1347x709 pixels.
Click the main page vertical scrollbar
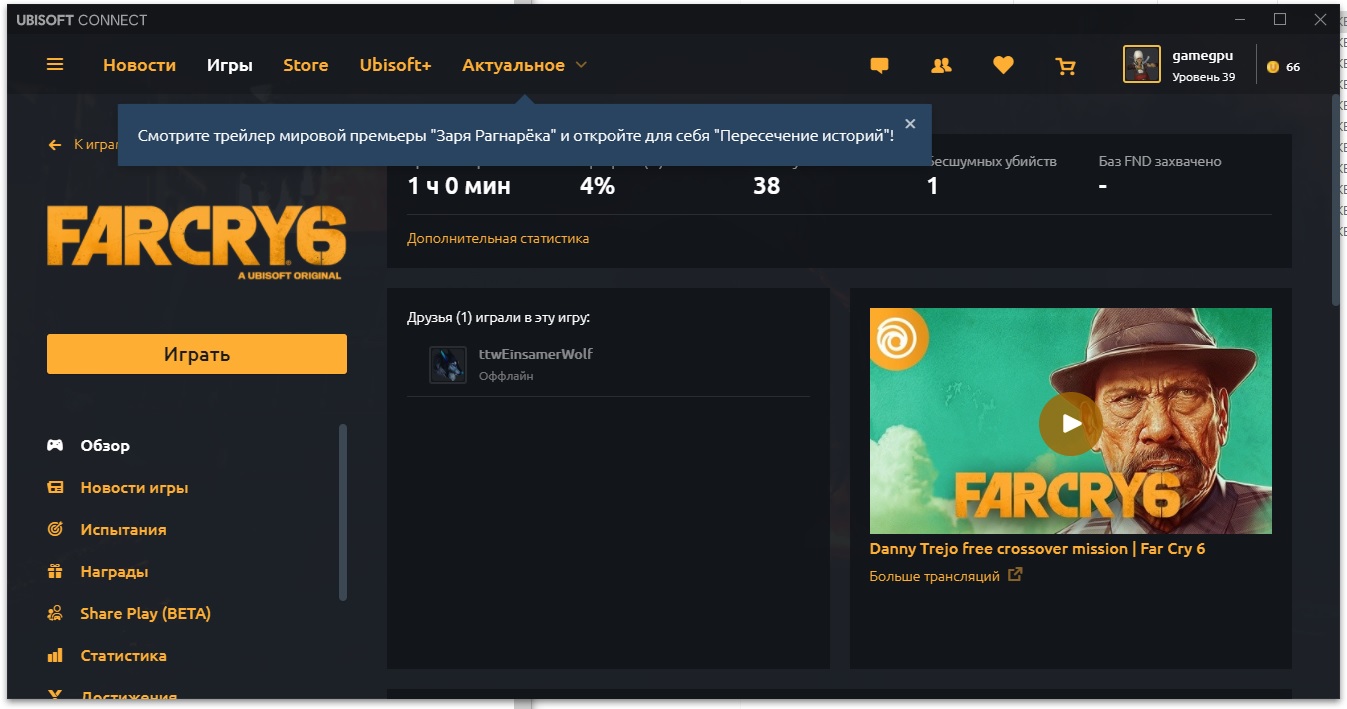[x=1335, y=198]
